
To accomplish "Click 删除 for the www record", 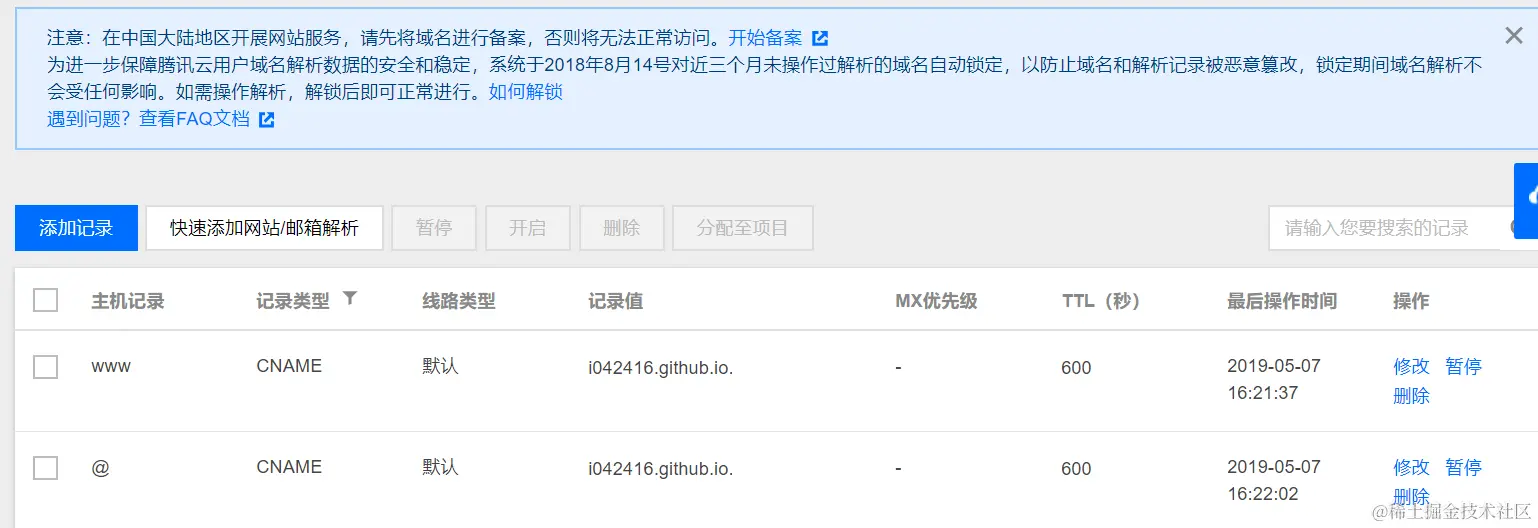I will (x=1411, y=396).
